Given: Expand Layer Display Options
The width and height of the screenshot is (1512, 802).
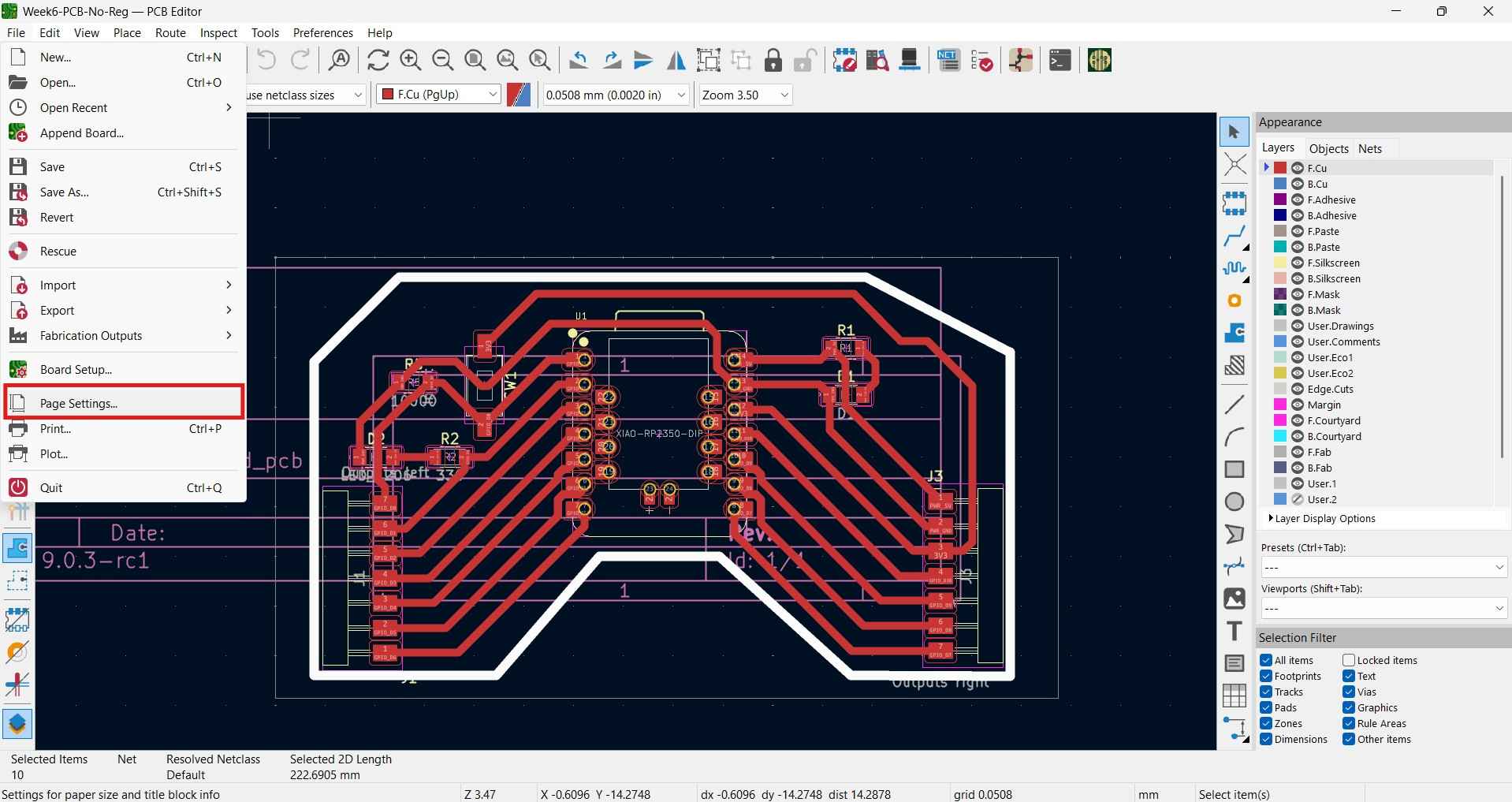Looking at the screenshot, I should (1323, 518).
